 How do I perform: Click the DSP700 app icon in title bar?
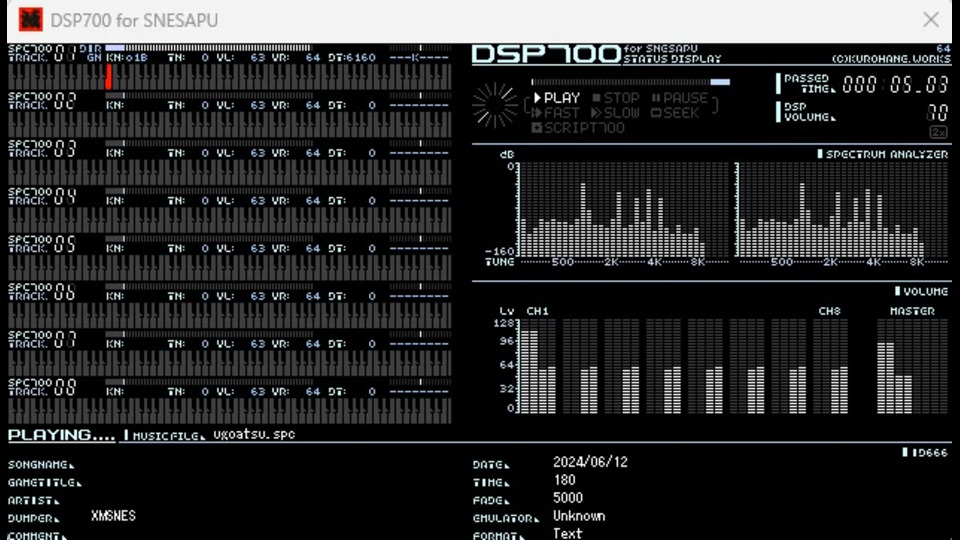(30, 20)
